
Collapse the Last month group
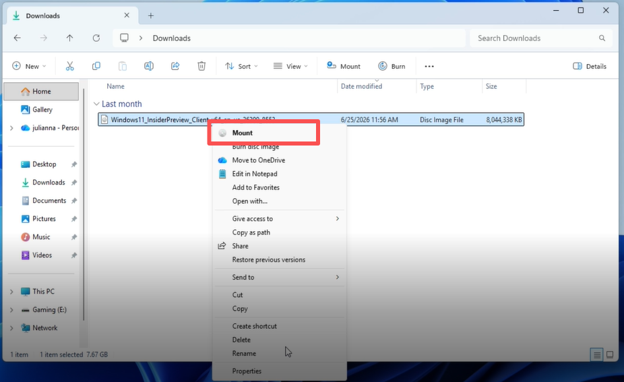point(96,104)
